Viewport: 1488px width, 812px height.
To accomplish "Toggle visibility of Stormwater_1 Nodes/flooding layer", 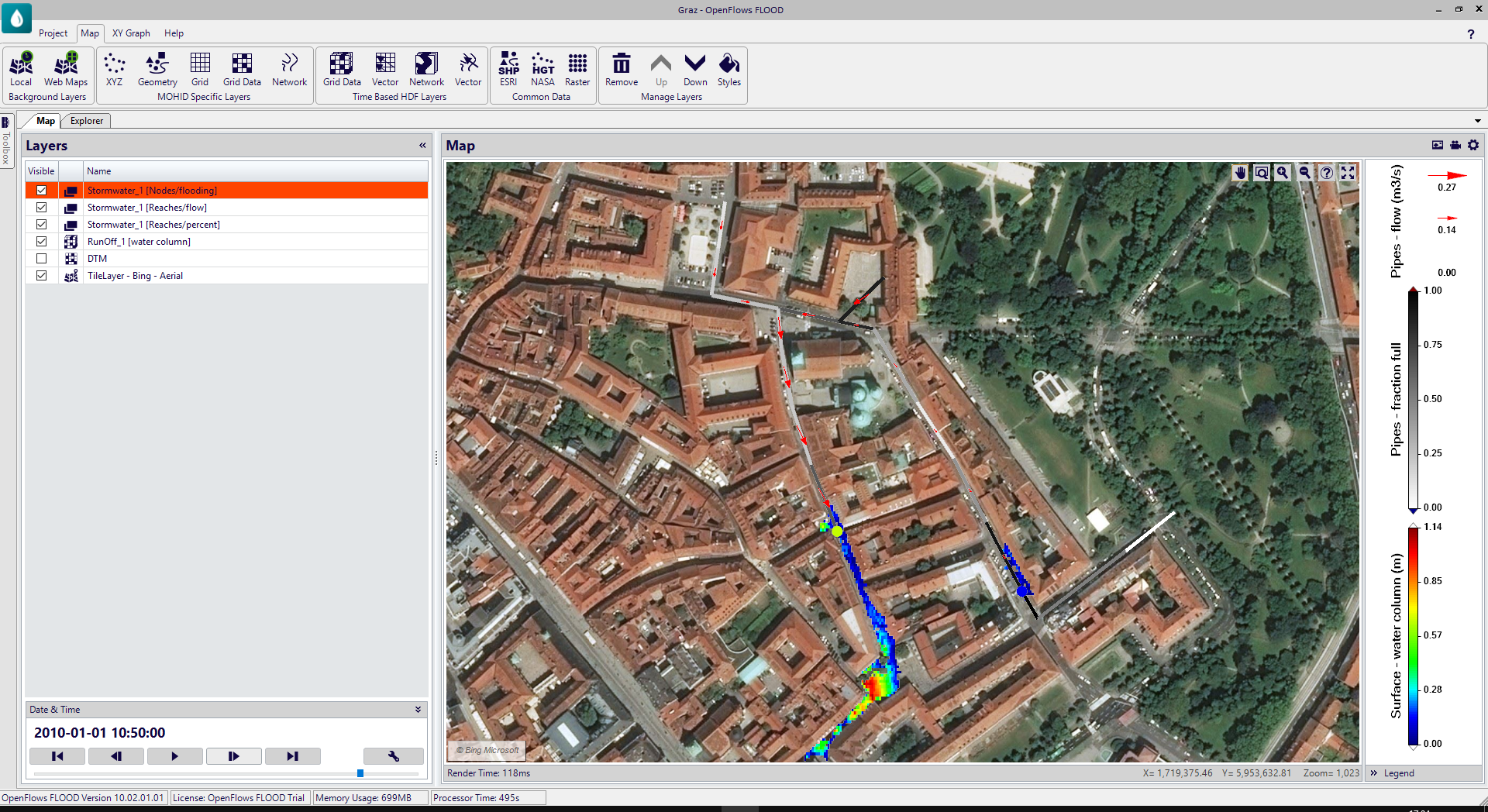I will pos(42,191).
